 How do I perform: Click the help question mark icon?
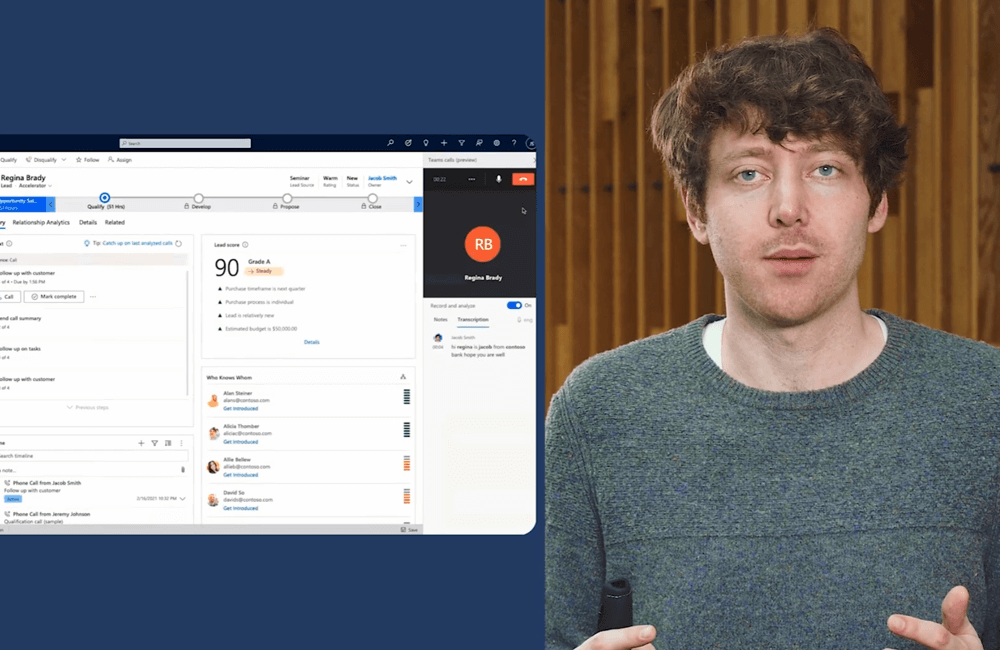[x=514, y=143]
